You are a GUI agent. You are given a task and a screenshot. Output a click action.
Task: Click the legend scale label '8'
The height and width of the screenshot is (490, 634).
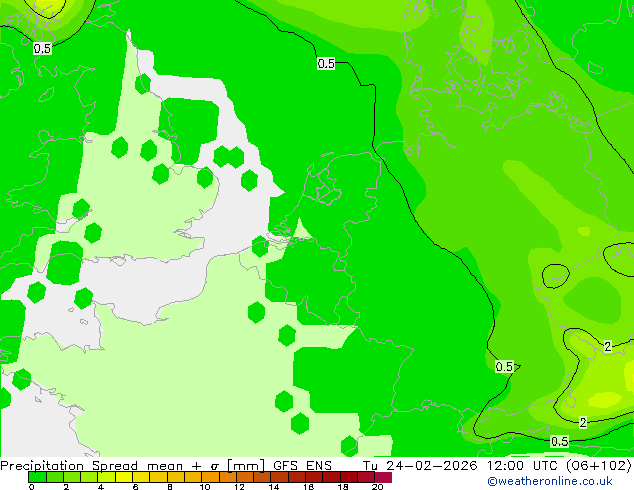(170, 487)
